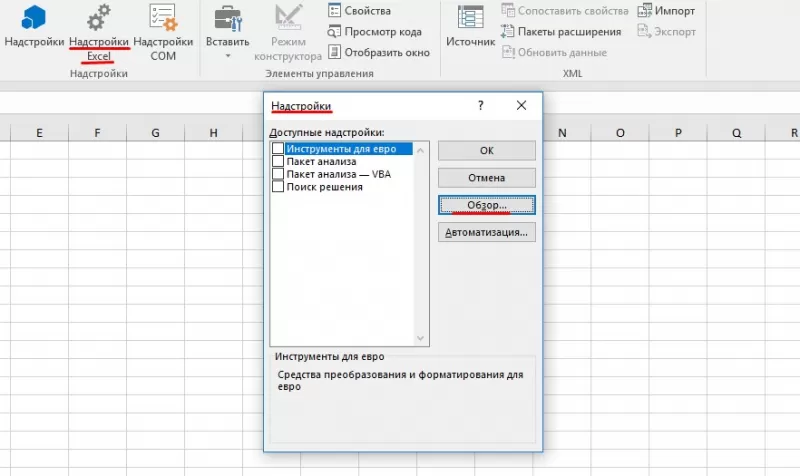Open the XML Источник pane

point(470,27)
